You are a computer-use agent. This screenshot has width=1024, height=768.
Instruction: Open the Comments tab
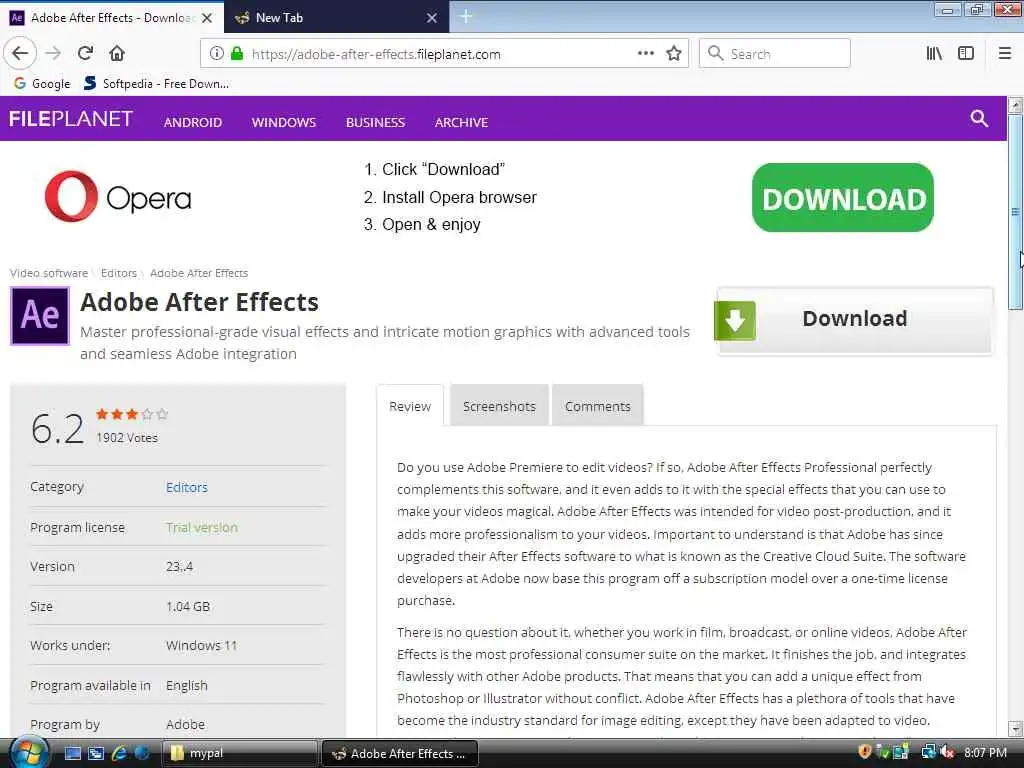[598, 406]
